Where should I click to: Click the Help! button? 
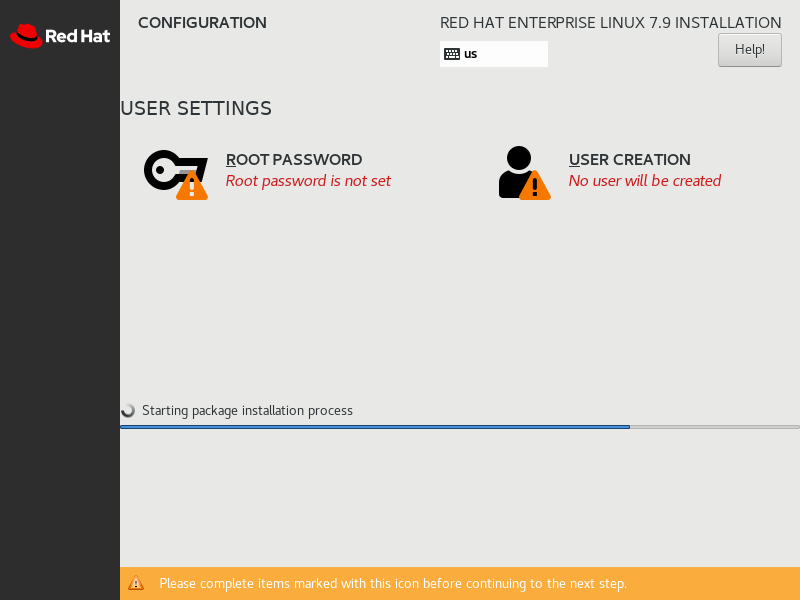(749, 49)
